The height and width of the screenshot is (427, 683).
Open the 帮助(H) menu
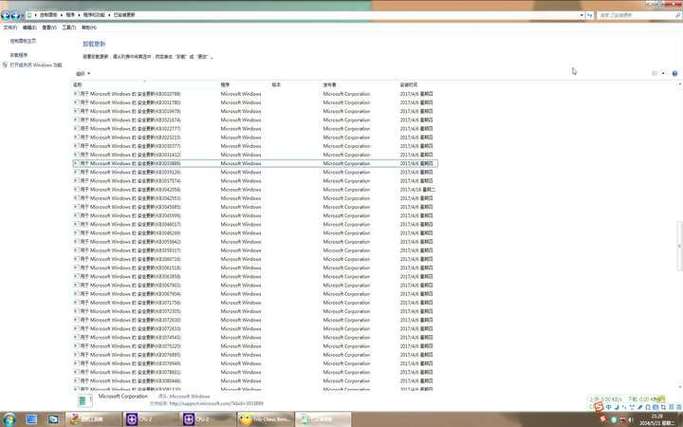click(x=89, y=27)
